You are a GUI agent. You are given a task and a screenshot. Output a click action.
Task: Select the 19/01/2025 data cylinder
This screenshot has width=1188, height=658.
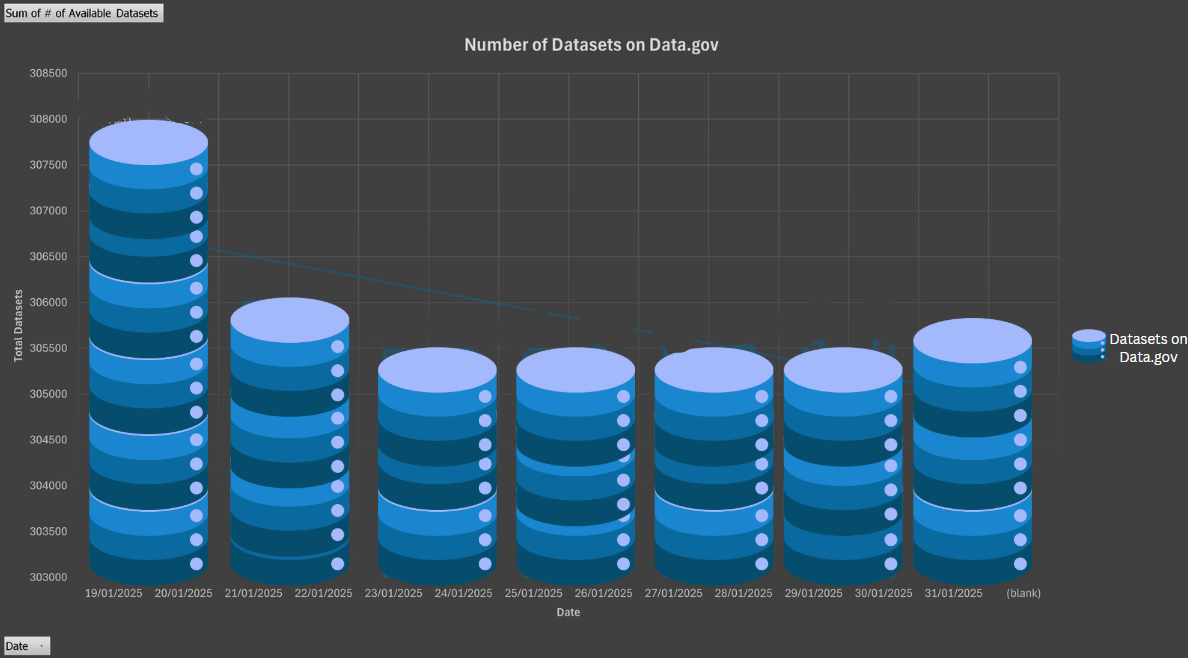point(148,350)
